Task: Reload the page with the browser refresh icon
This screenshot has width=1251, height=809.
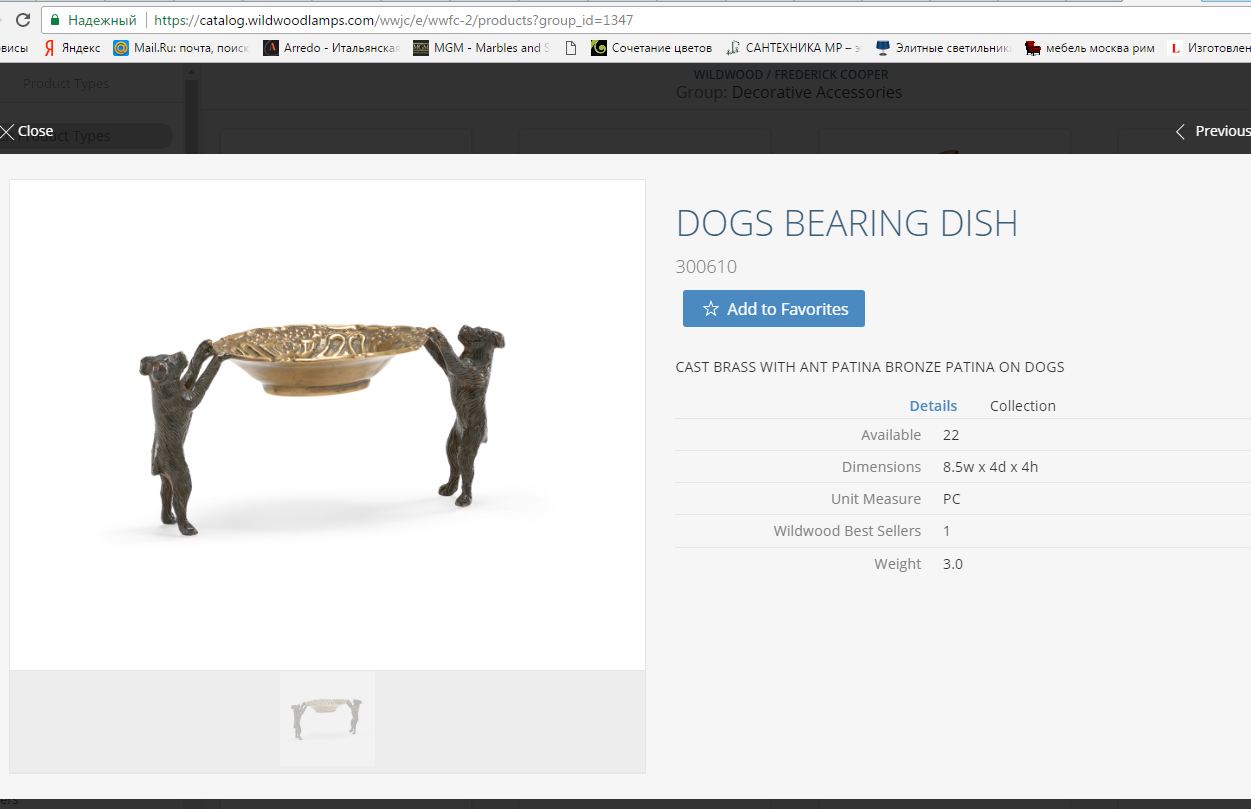Action: 21,20
